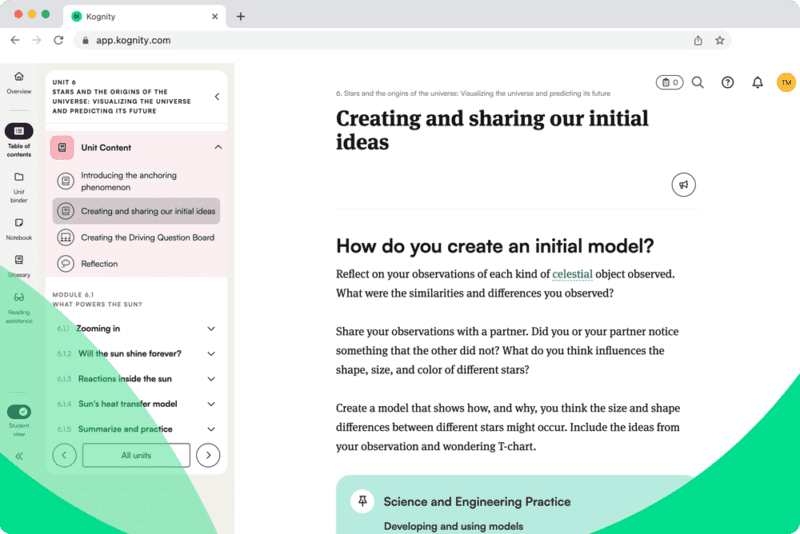Click the search magnifier icon
The height and width of the screenshot is (534, 800).
click(x=698, y=82)
